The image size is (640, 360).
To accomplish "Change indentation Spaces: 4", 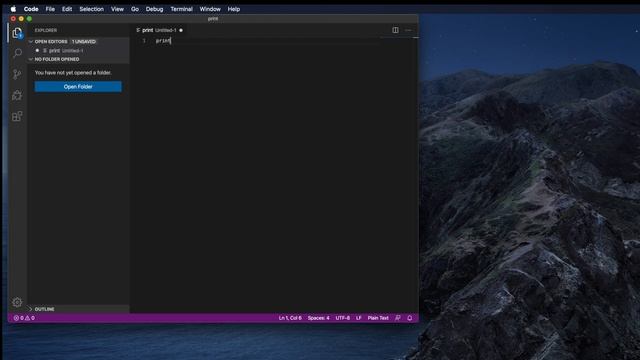I will click(318, 318).
